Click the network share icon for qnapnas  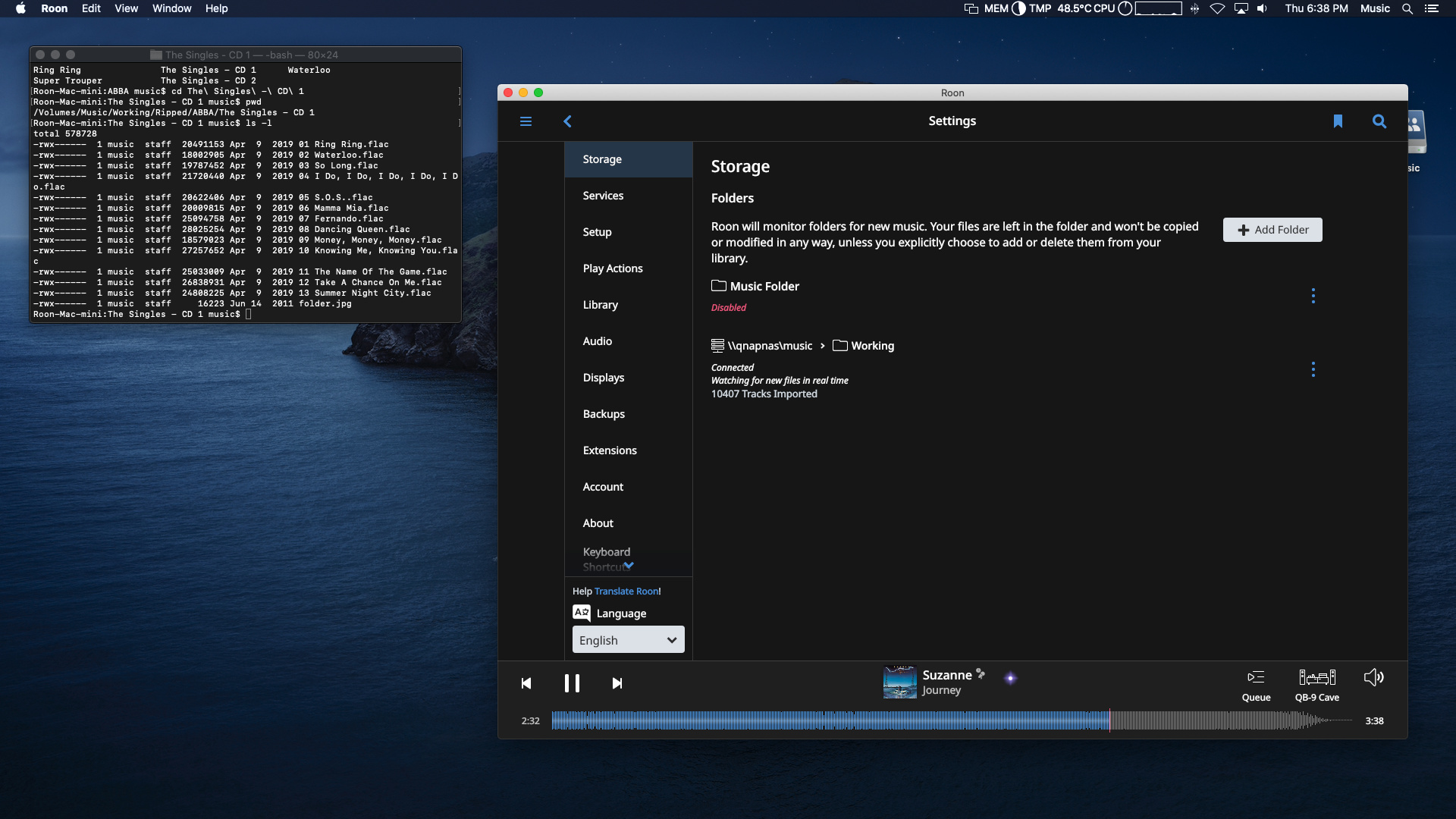(x=717, y=346)
